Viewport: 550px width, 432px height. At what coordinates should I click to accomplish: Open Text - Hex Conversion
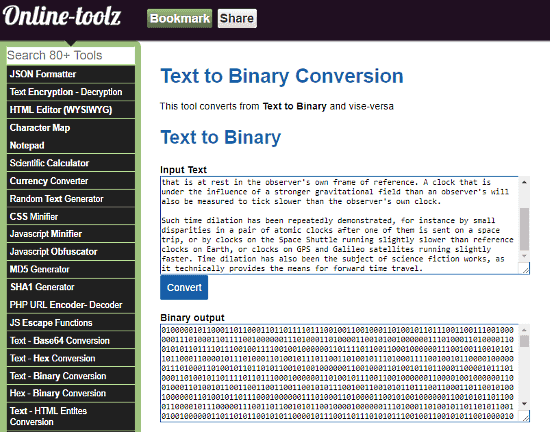coord(71,358)
